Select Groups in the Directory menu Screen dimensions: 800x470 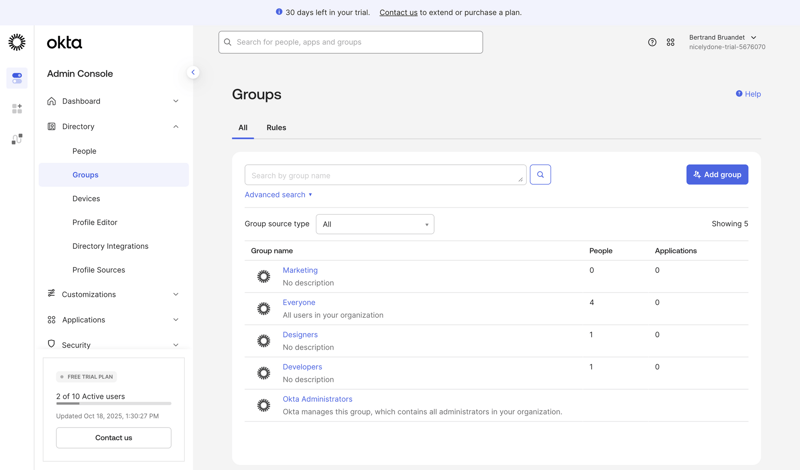coord(114,175)
